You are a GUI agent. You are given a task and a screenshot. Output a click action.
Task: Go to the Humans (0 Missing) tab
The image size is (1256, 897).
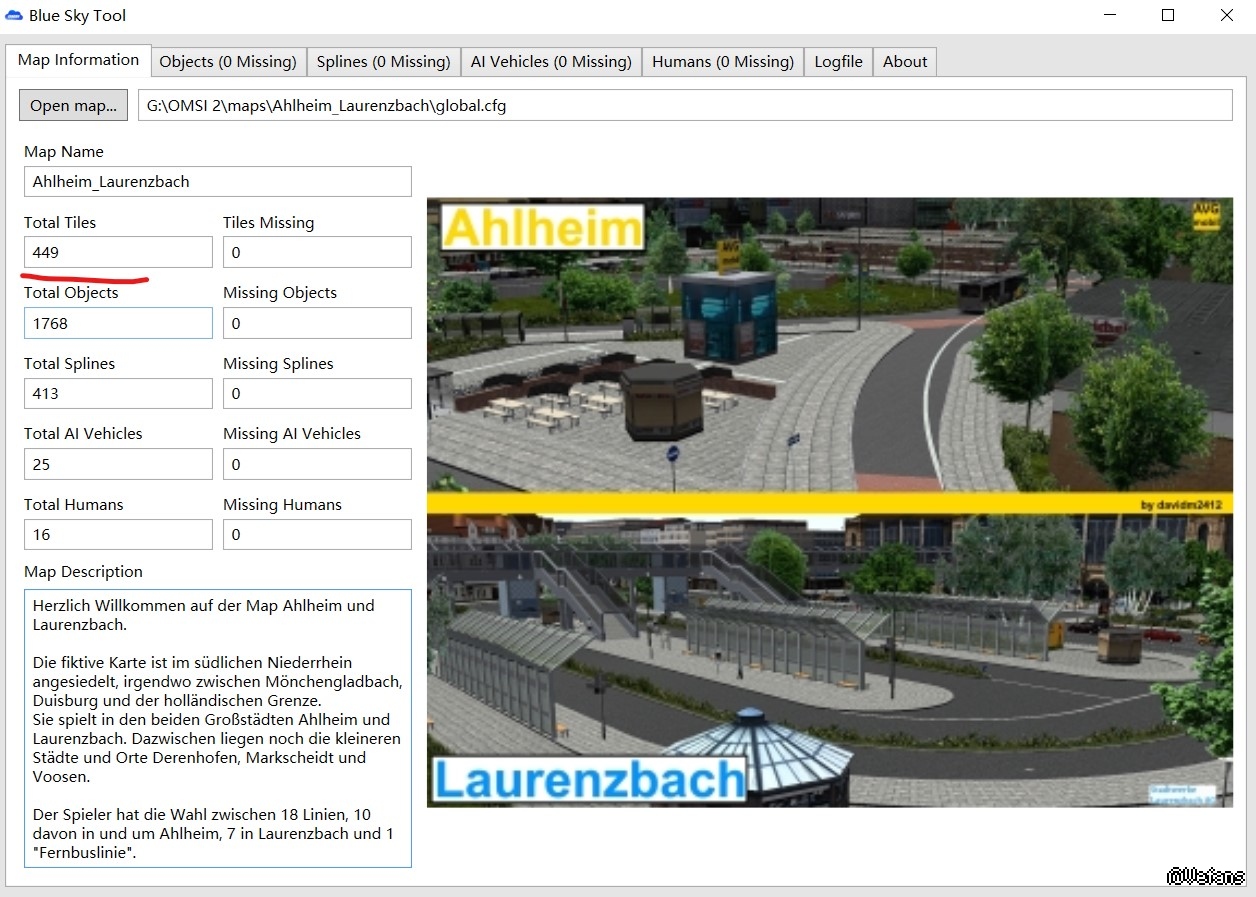(x=722, y=62)
